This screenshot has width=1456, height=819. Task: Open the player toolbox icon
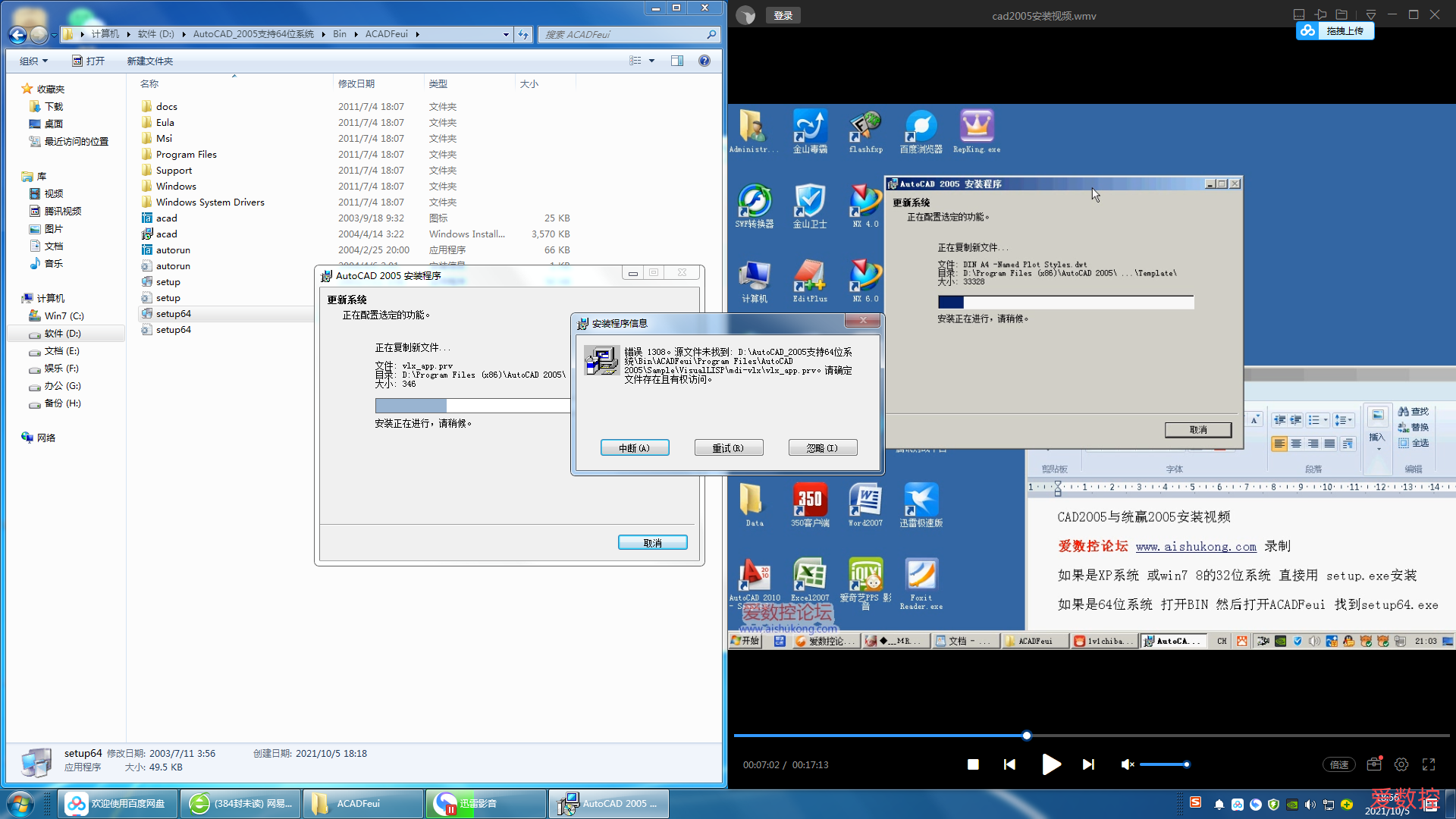(1374, 764)
